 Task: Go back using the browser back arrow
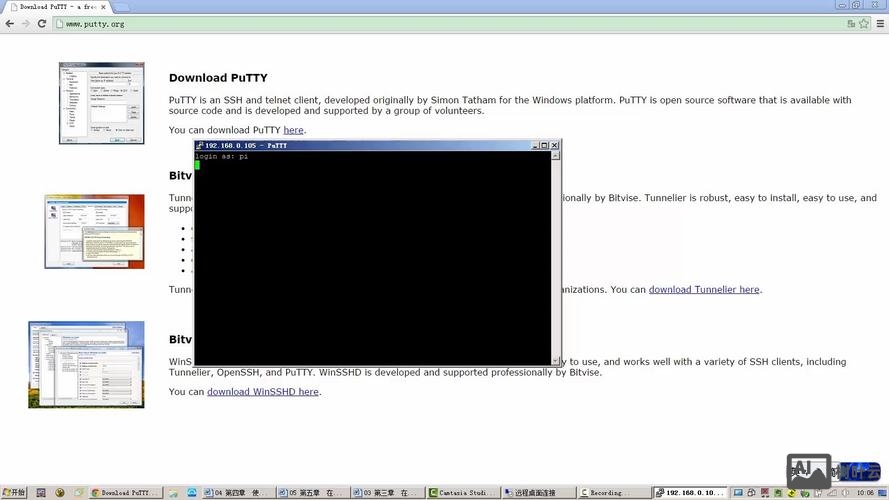click(x=10, y=24)
